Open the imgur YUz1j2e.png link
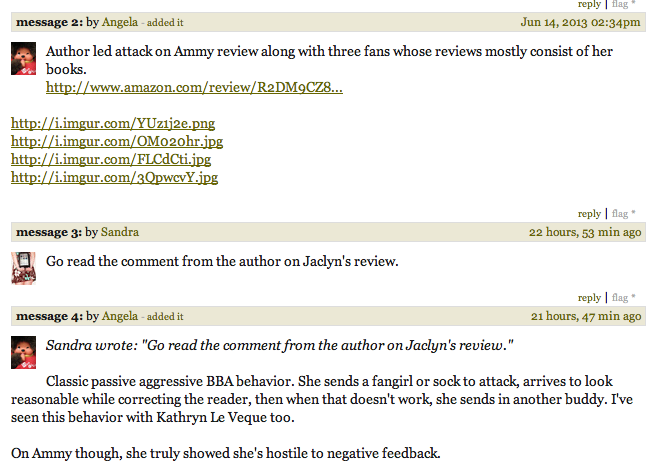 (x=113, y=123)
